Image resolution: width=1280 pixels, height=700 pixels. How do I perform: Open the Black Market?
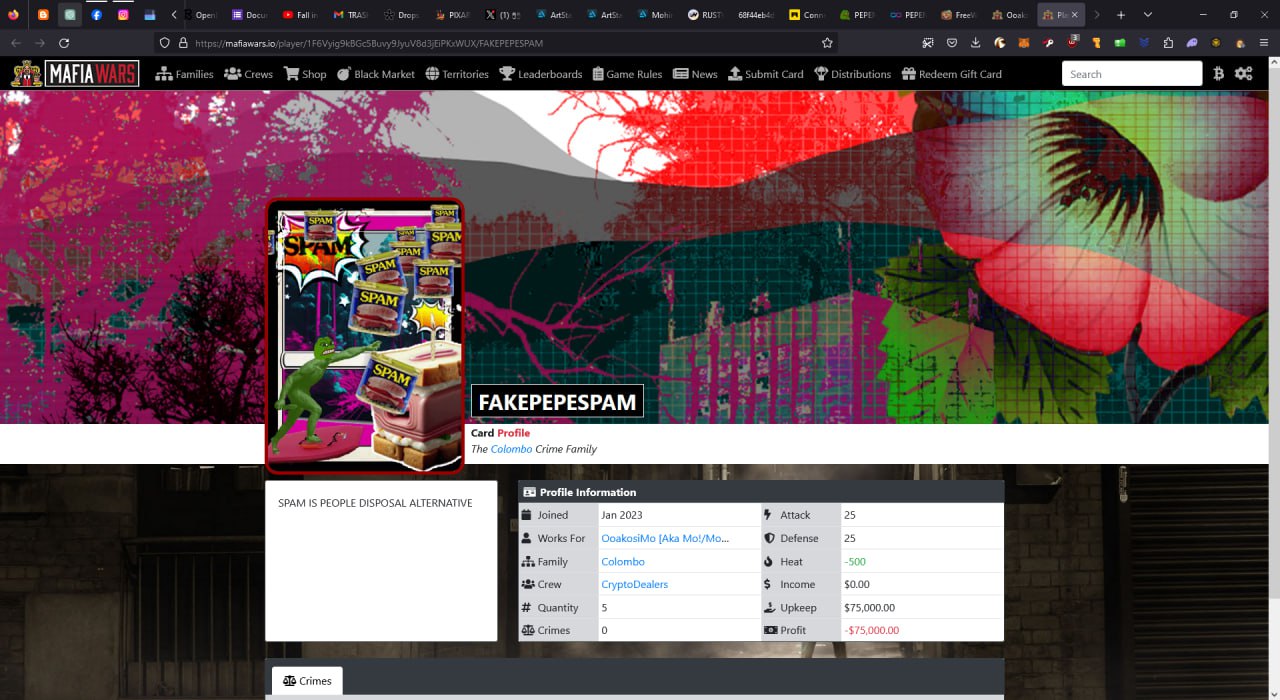(376, 74)
